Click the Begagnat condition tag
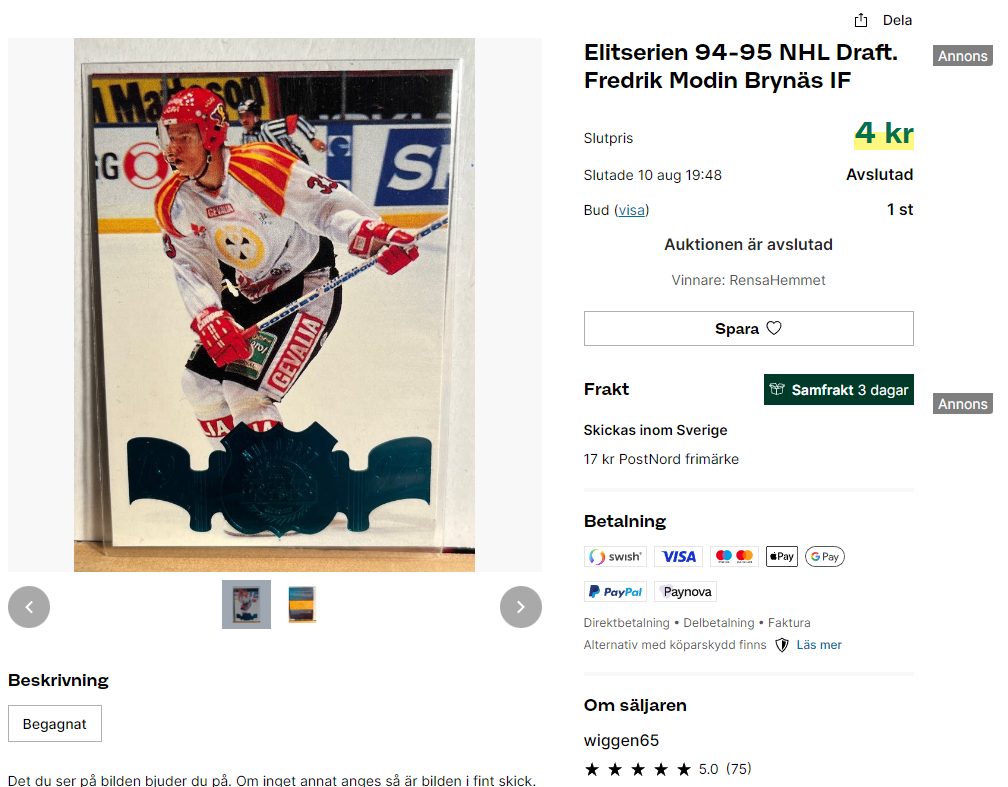 tap(55, 724)
